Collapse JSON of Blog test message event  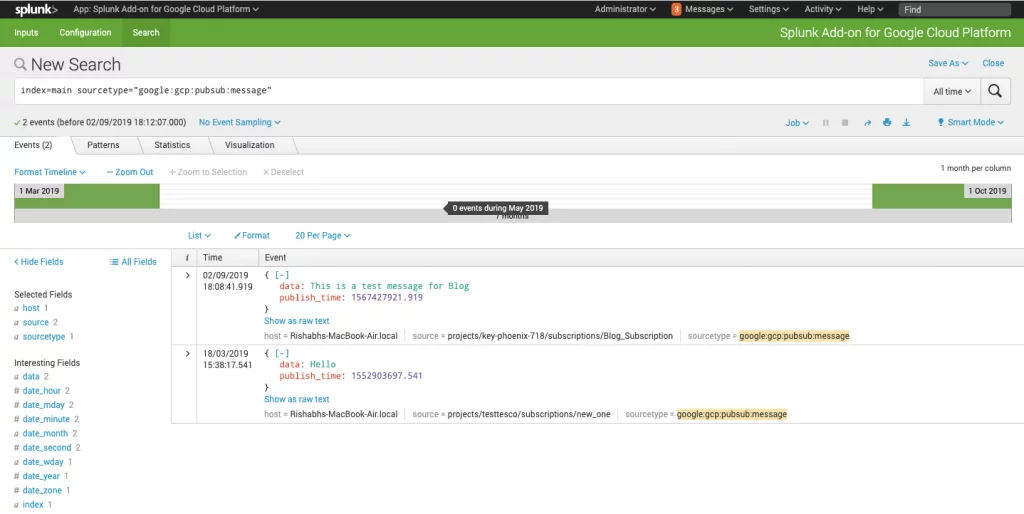point(281,276)
